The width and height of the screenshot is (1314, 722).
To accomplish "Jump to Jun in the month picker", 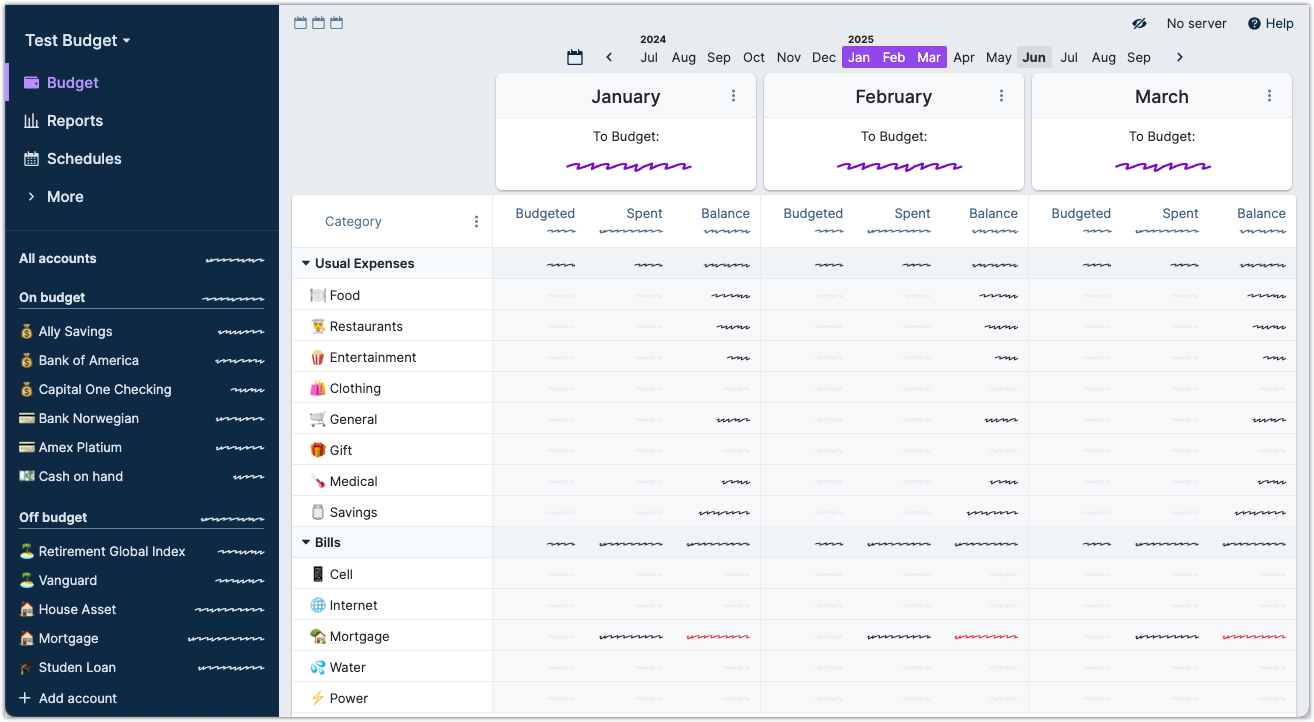I will (x=1034, y=57).
